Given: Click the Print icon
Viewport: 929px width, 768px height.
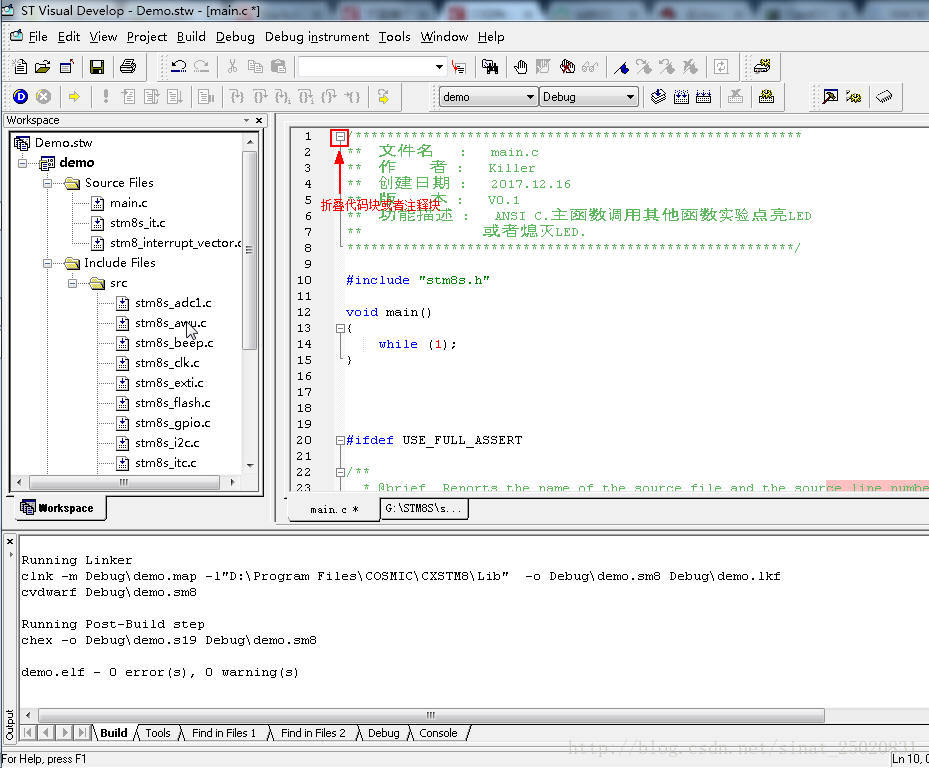Looking at the screenshot, I should 128,67.
